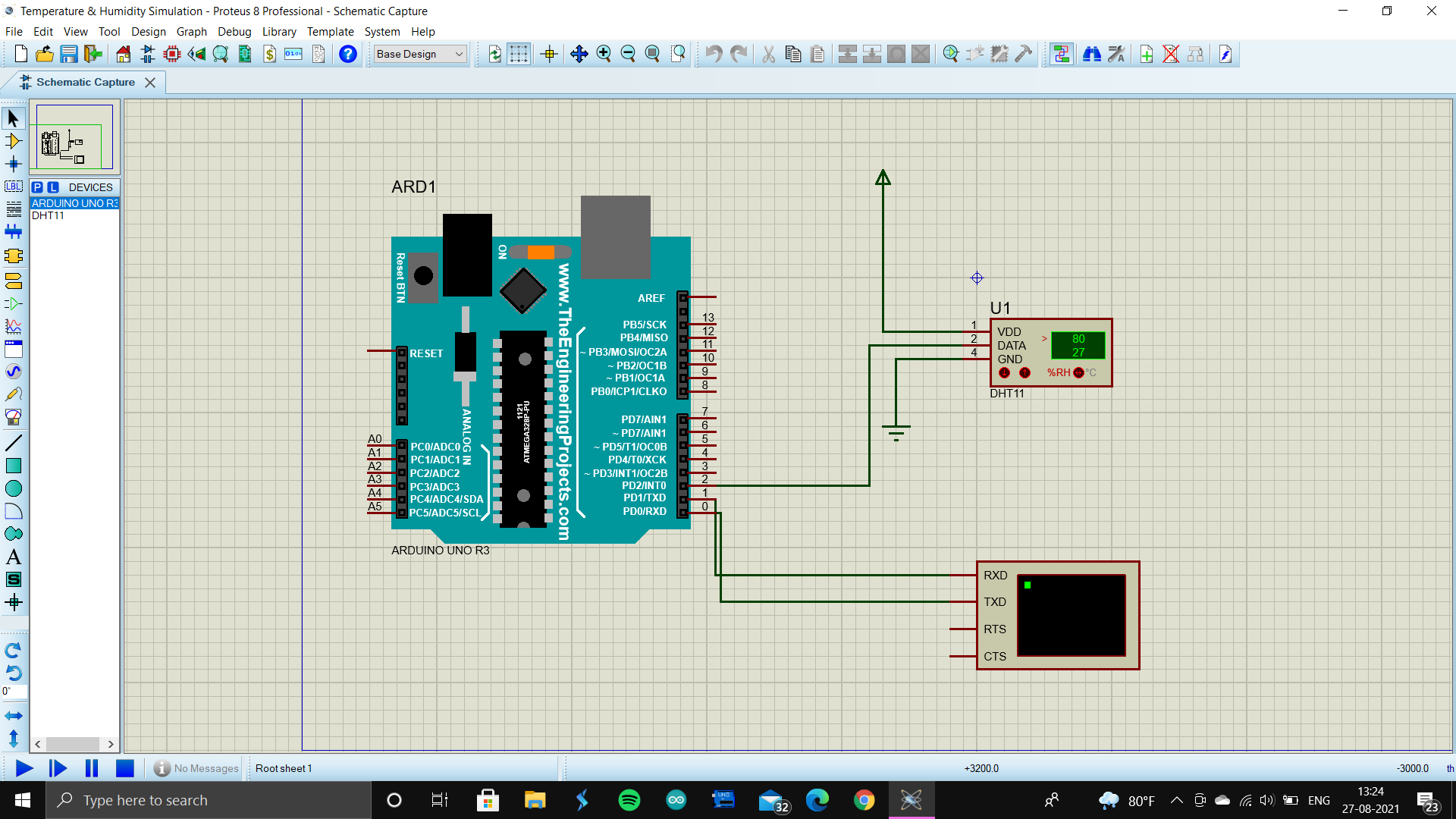Select the Selection Mode arrow tool

coord(13,118)
